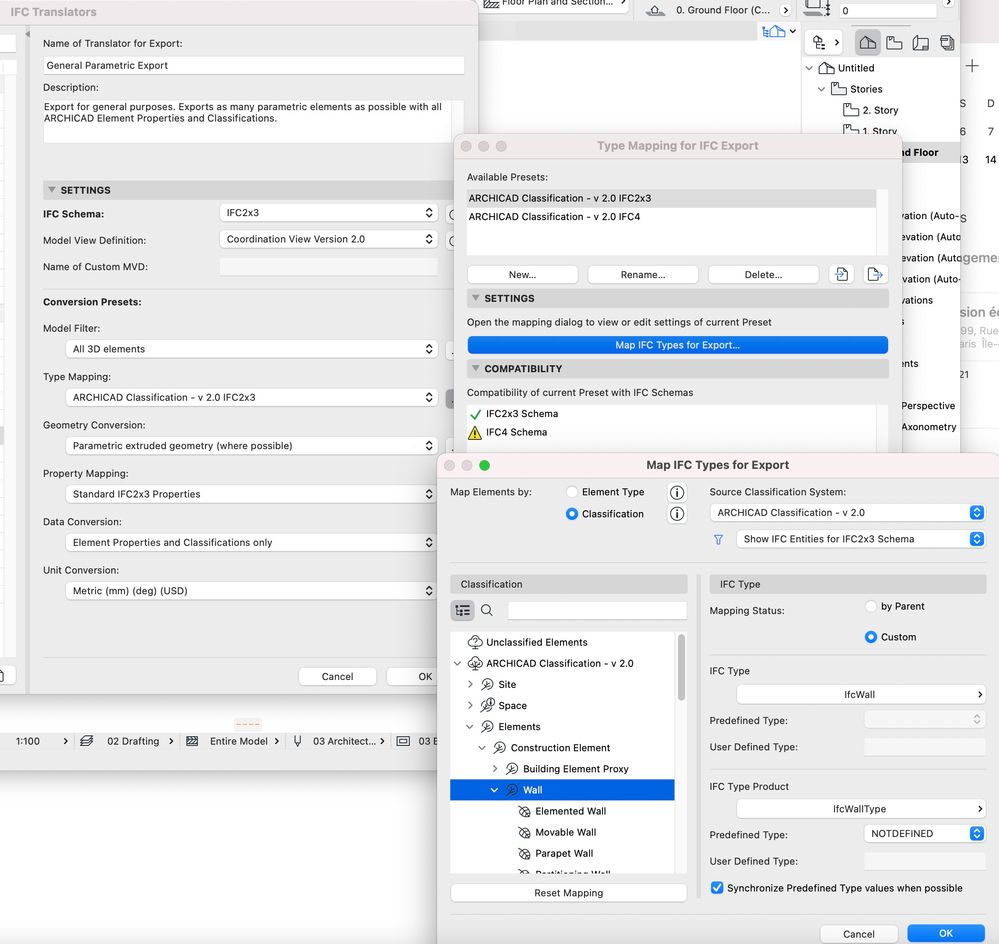Click the IFC entities filter funnel icon
Image resolution: width=999 pixels, height=944 pixels.
click(x=718, y=540)
